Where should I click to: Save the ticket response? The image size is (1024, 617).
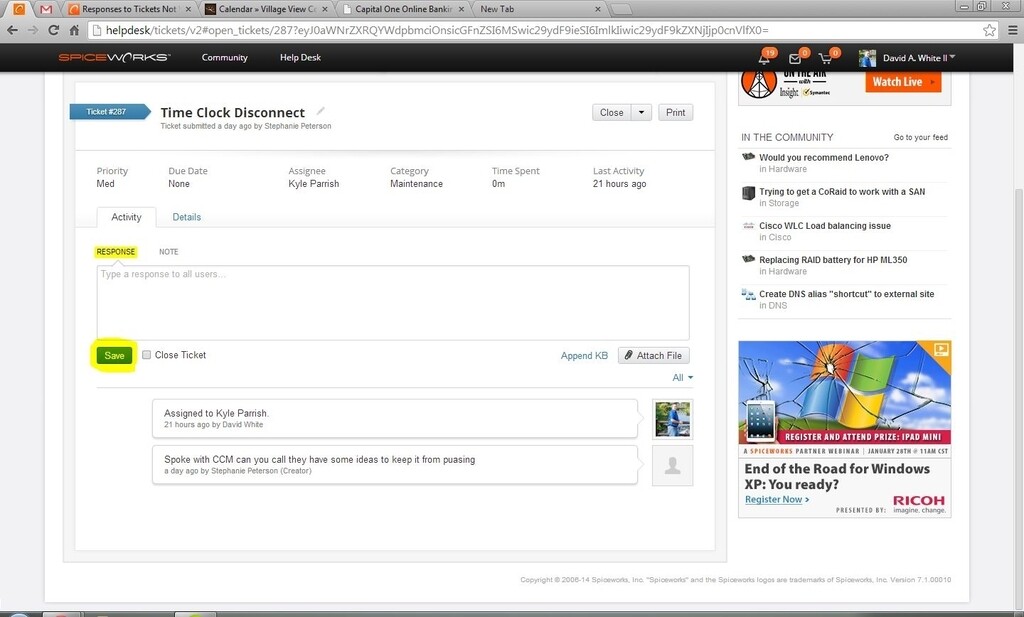tap(113, 355)
